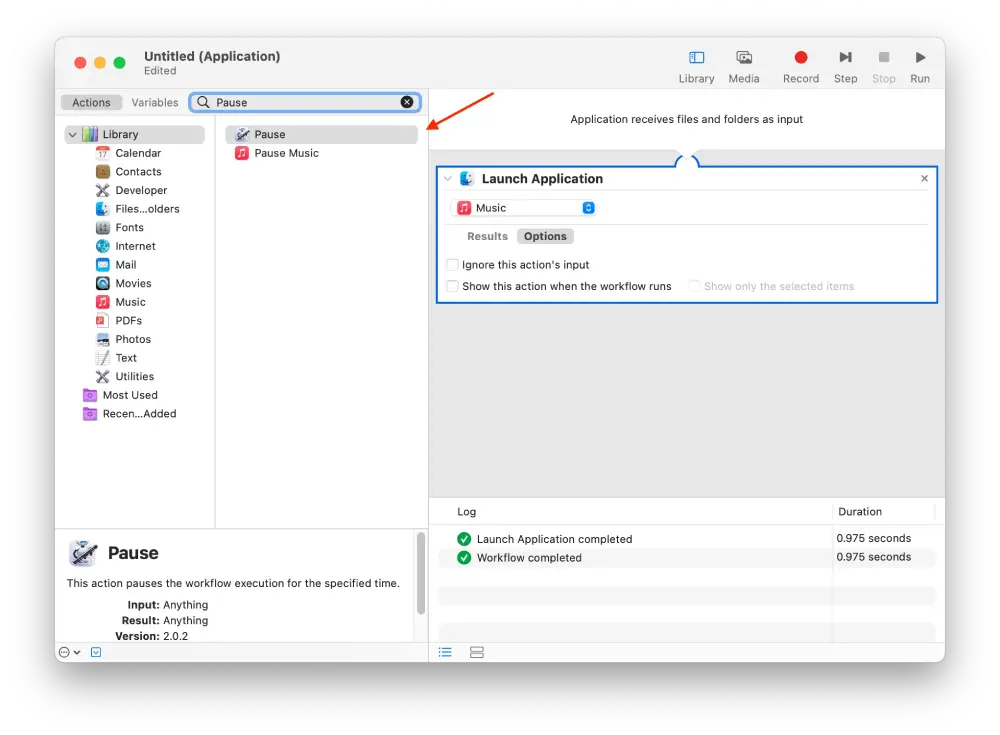Select the Fonts category icon
1000x735 pixels.
(103, 227)
